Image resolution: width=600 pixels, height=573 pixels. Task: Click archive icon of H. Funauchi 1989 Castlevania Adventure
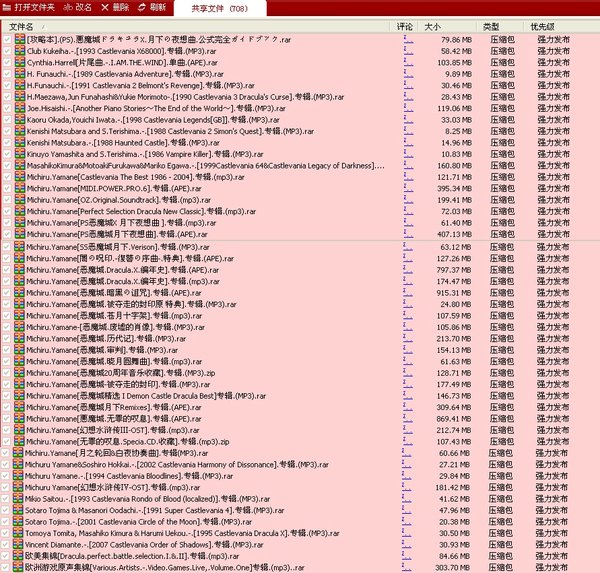tap(20, 73)
